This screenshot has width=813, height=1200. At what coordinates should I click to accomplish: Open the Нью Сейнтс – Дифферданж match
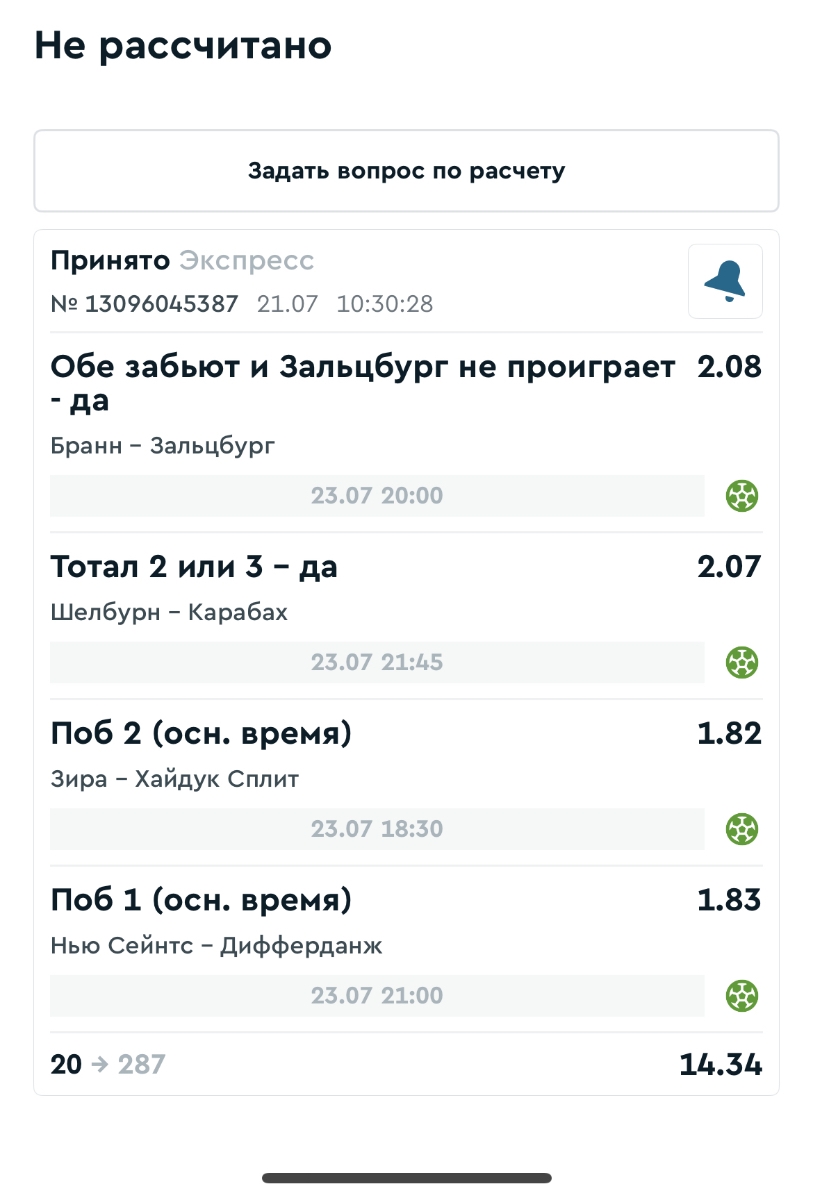point(216,946)
